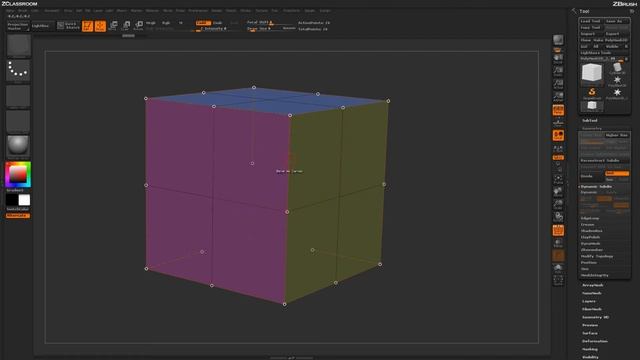Image resolution: width=640 pixels, height=360 pixels.
Task: Expand the ZRemesher section
Action: tap(592, 250)
